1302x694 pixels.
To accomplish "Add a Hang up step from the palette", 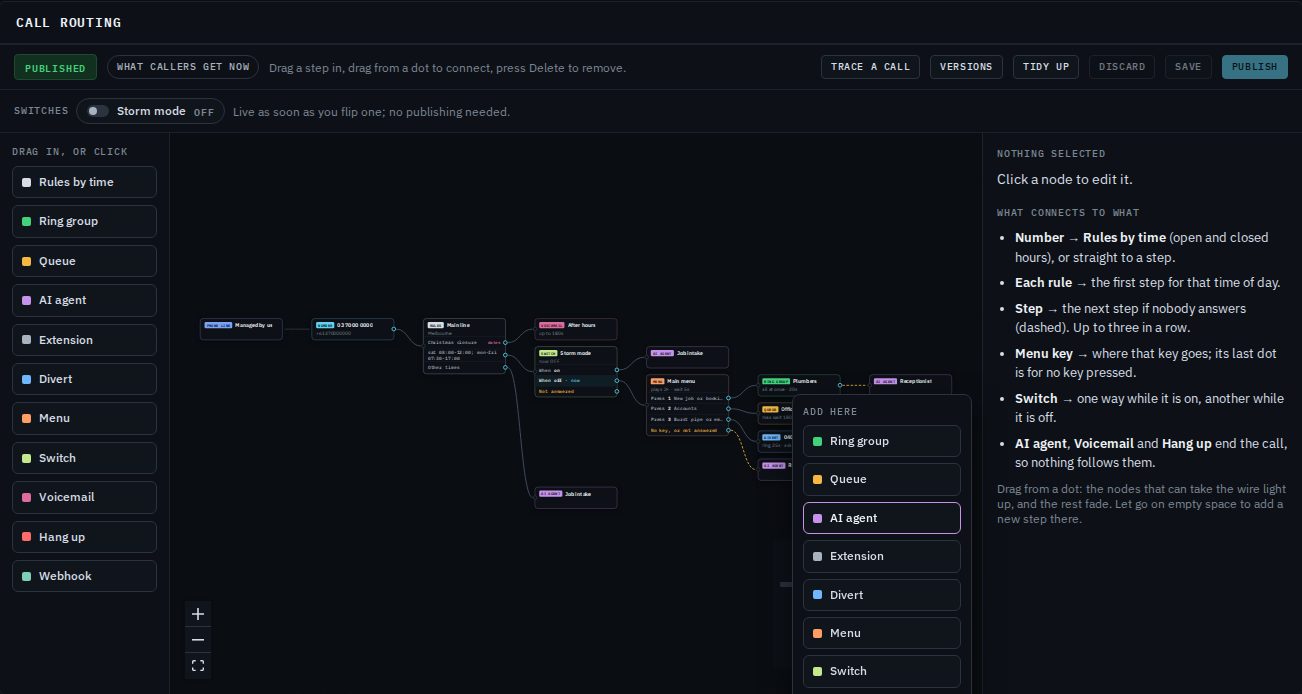I will tap(84, 537).
